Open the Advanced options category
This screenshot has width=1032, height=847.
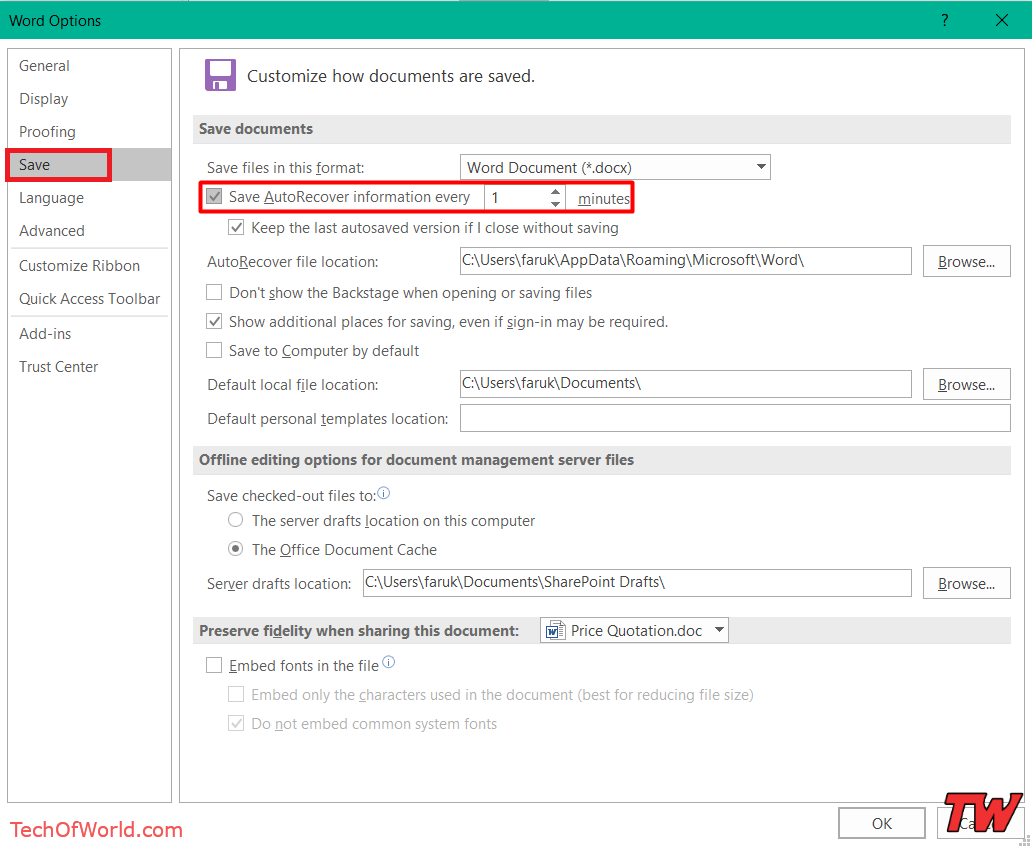point(52,231)
